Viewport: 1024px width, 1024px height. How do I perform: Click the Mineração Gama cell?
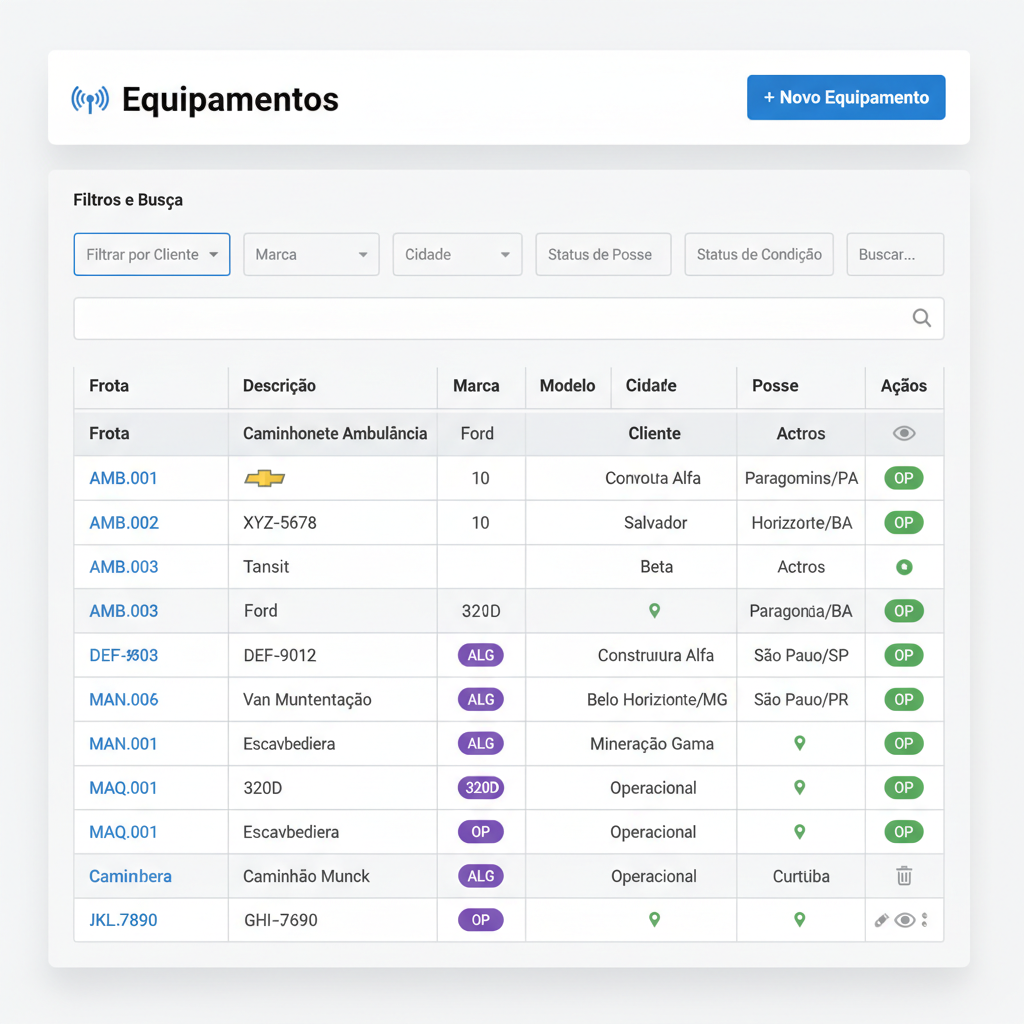pos(652,744)
